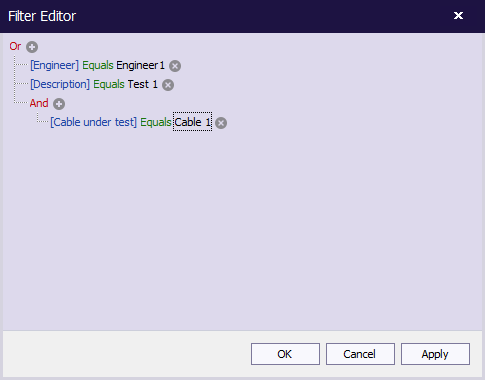Edit the Cable 1 value box

[192, 122]
